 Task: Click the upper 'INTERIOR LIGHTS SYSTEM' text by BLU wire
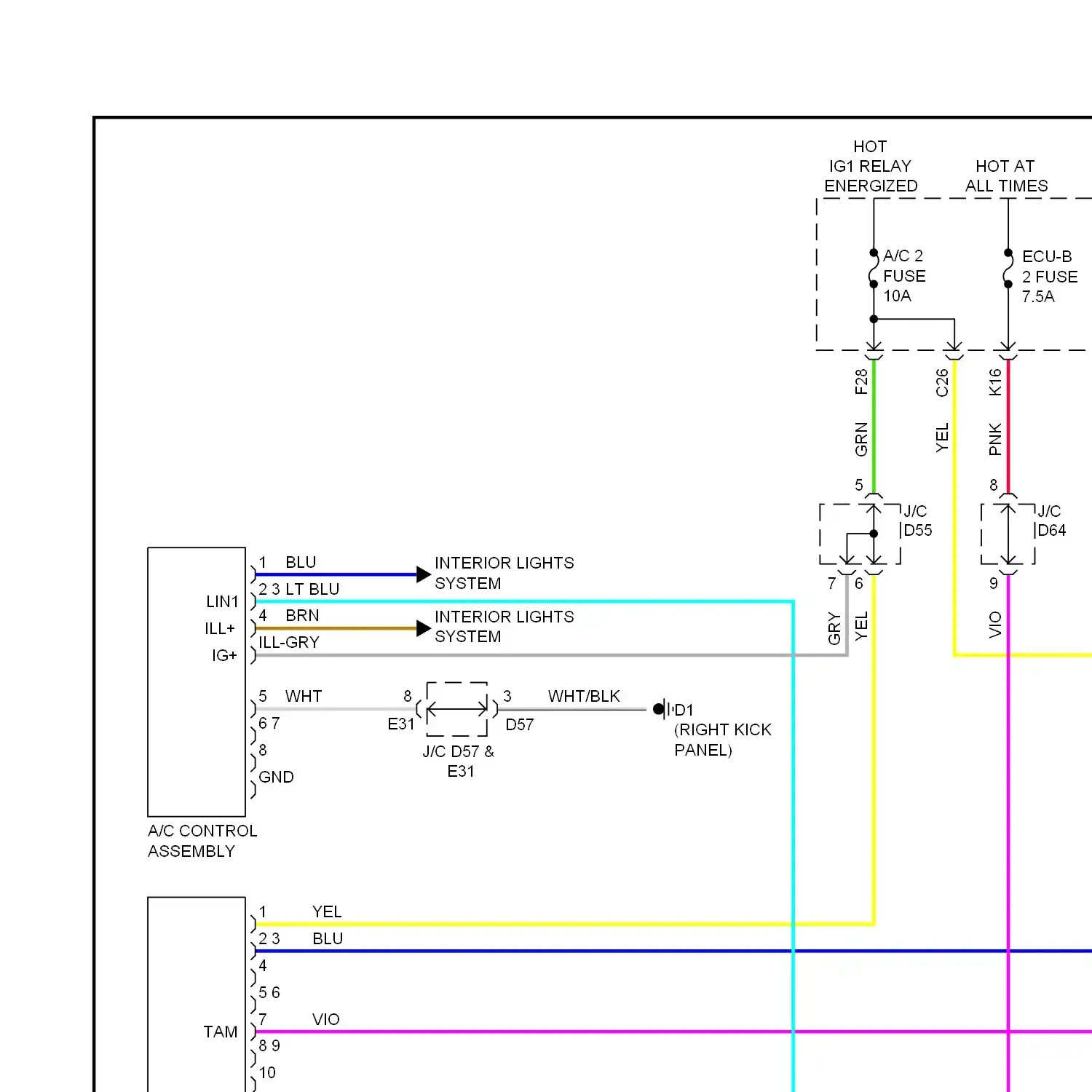point(504,573)
